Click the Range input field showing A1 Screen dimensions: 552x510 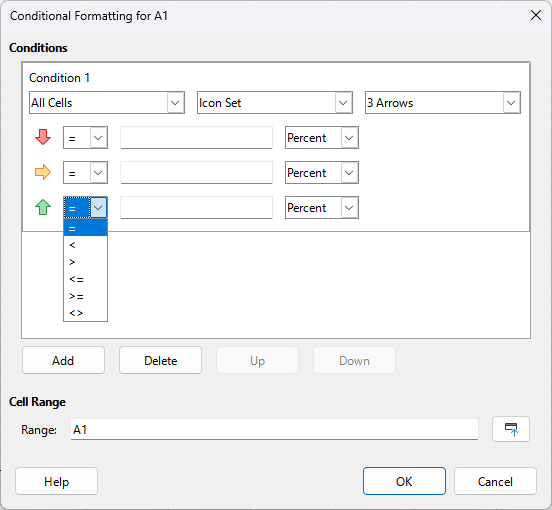click(274, 429)
